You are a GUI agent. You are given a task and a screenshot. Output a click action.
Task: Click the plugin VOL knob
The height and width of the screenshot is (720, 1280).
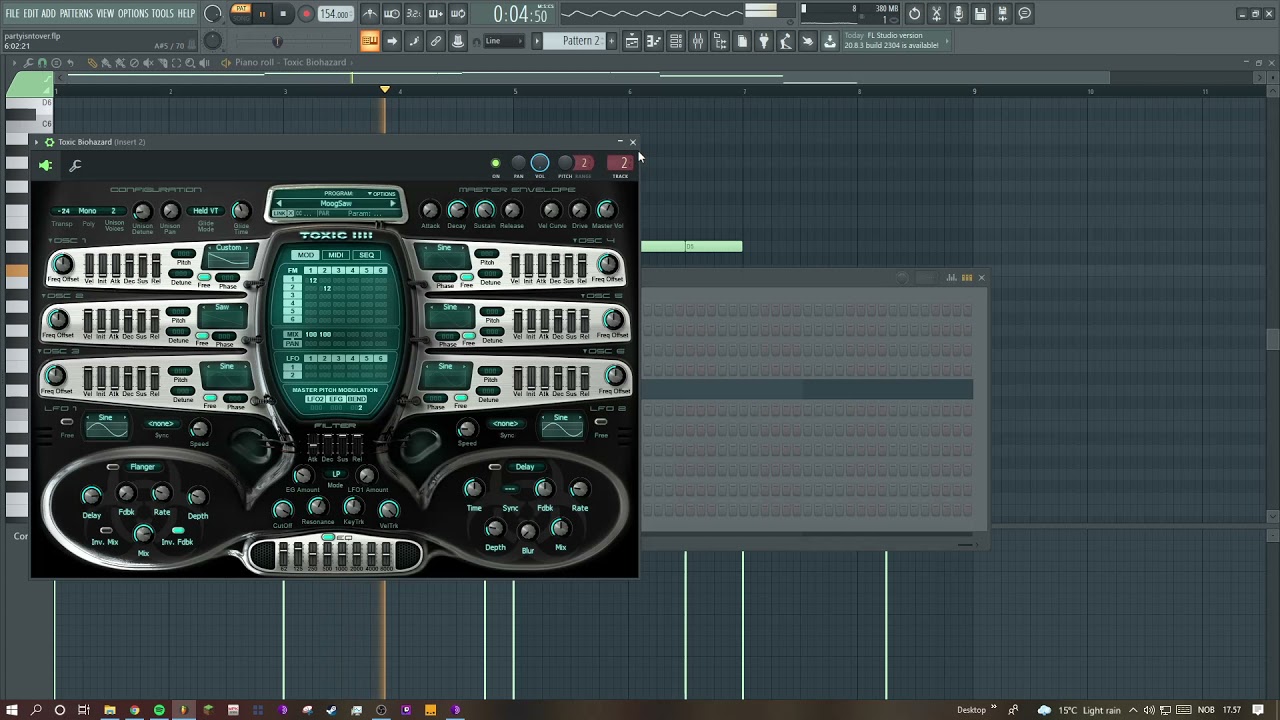point(540,163)
